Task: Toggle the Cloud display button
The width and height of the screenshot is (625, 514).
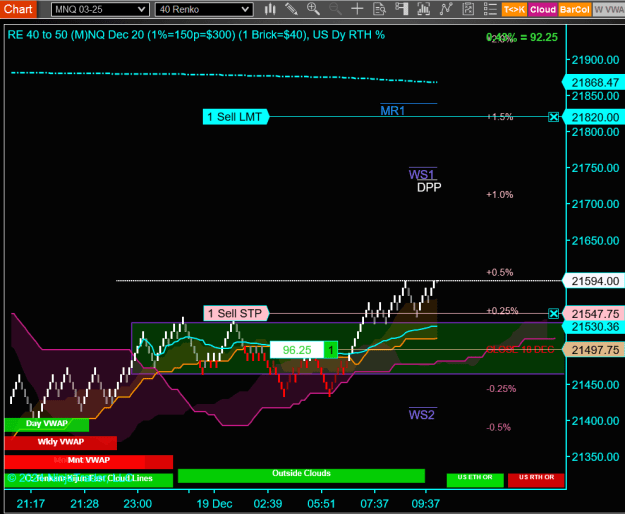Action: coord(543,9)
